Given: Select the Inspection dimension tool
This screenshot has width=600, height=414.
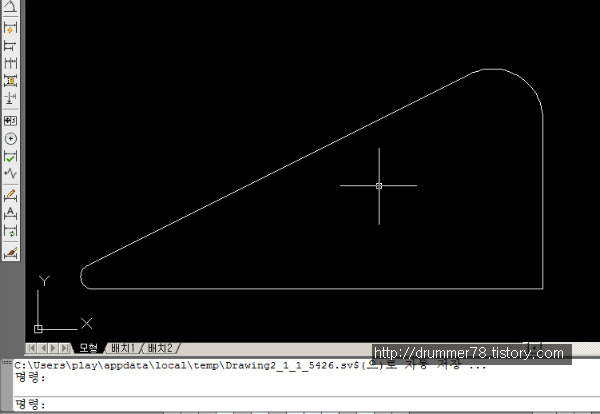Looking at the screenshot, I should click(x=10, y=156).
